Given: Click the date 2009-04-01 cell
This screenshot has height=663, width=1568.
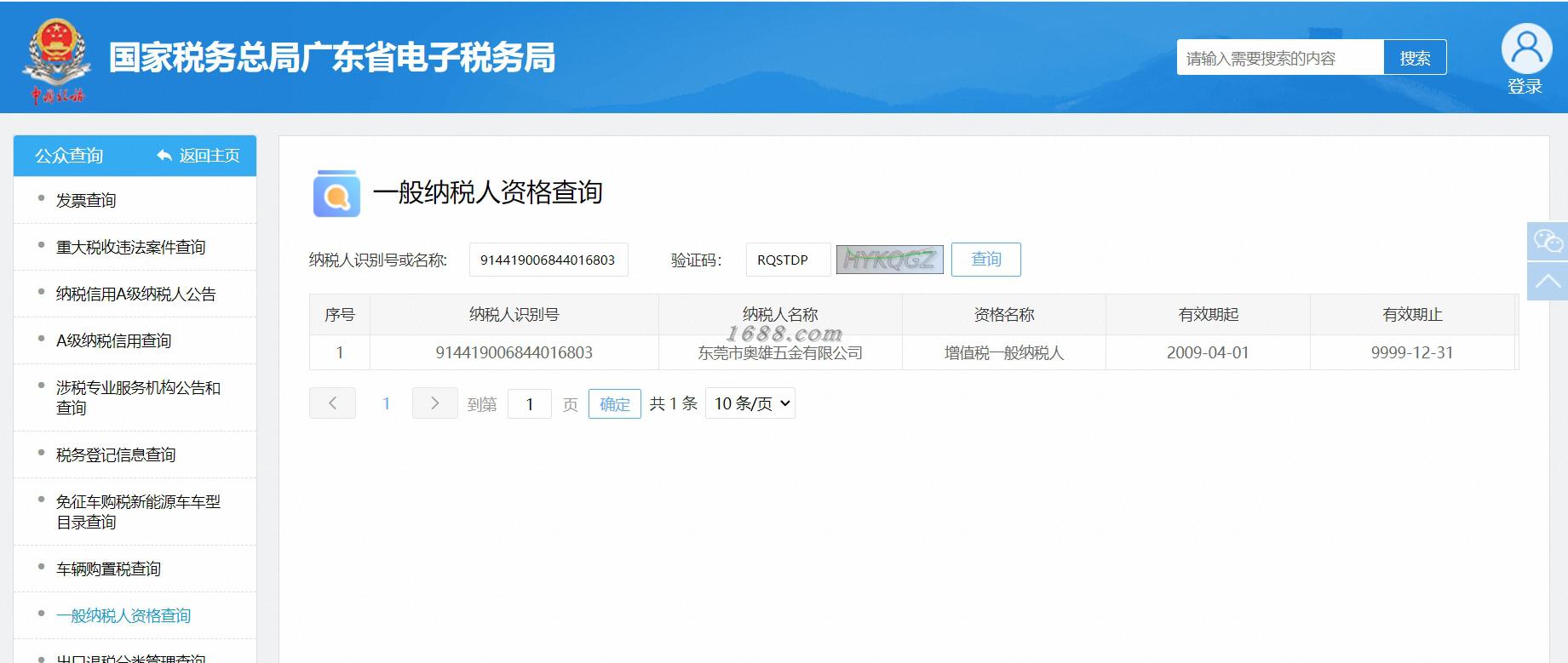Looking at the screenshot, I should coord(1208,352).
